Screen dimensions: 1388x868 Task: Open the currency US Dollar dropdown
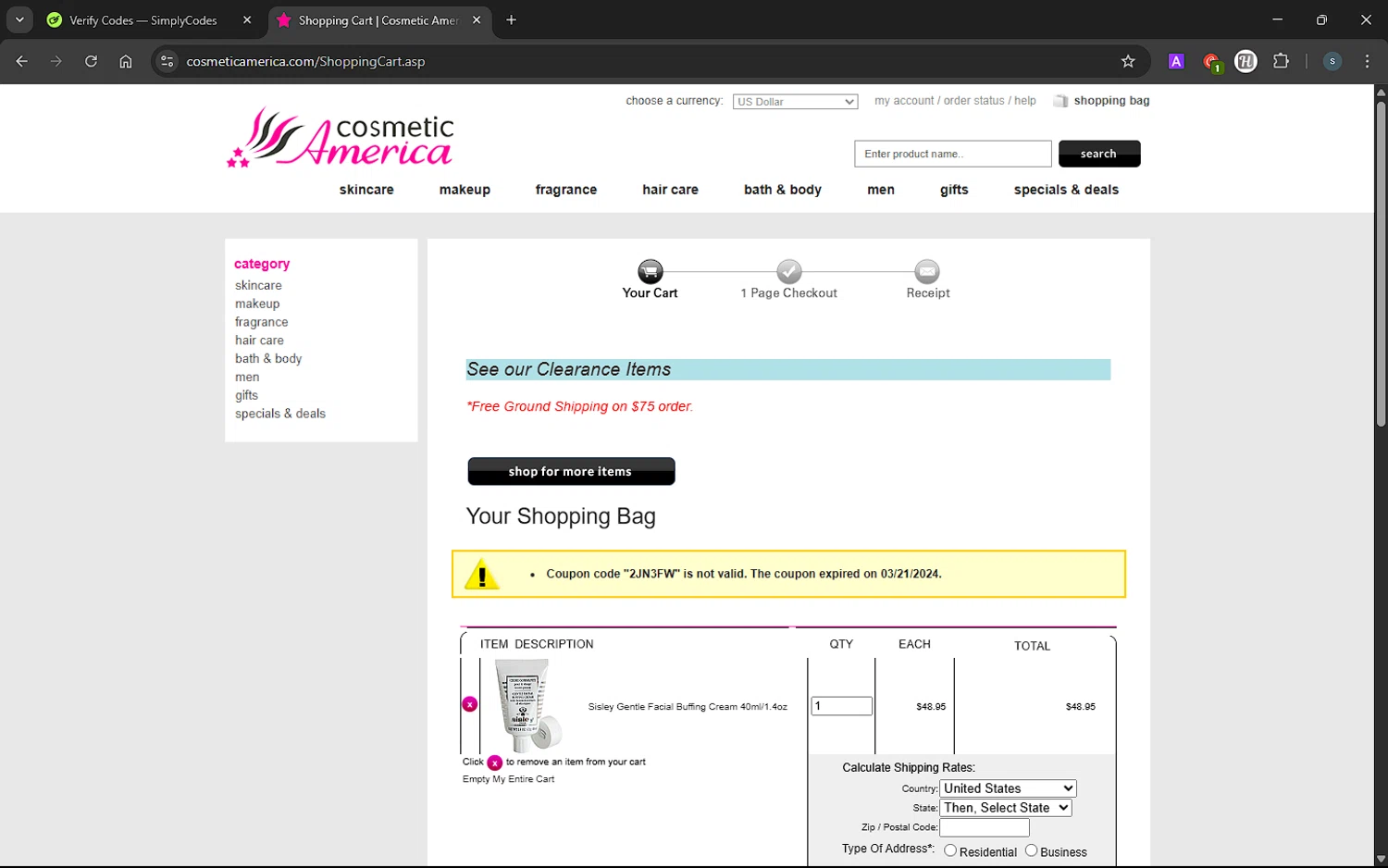(795, 102)
